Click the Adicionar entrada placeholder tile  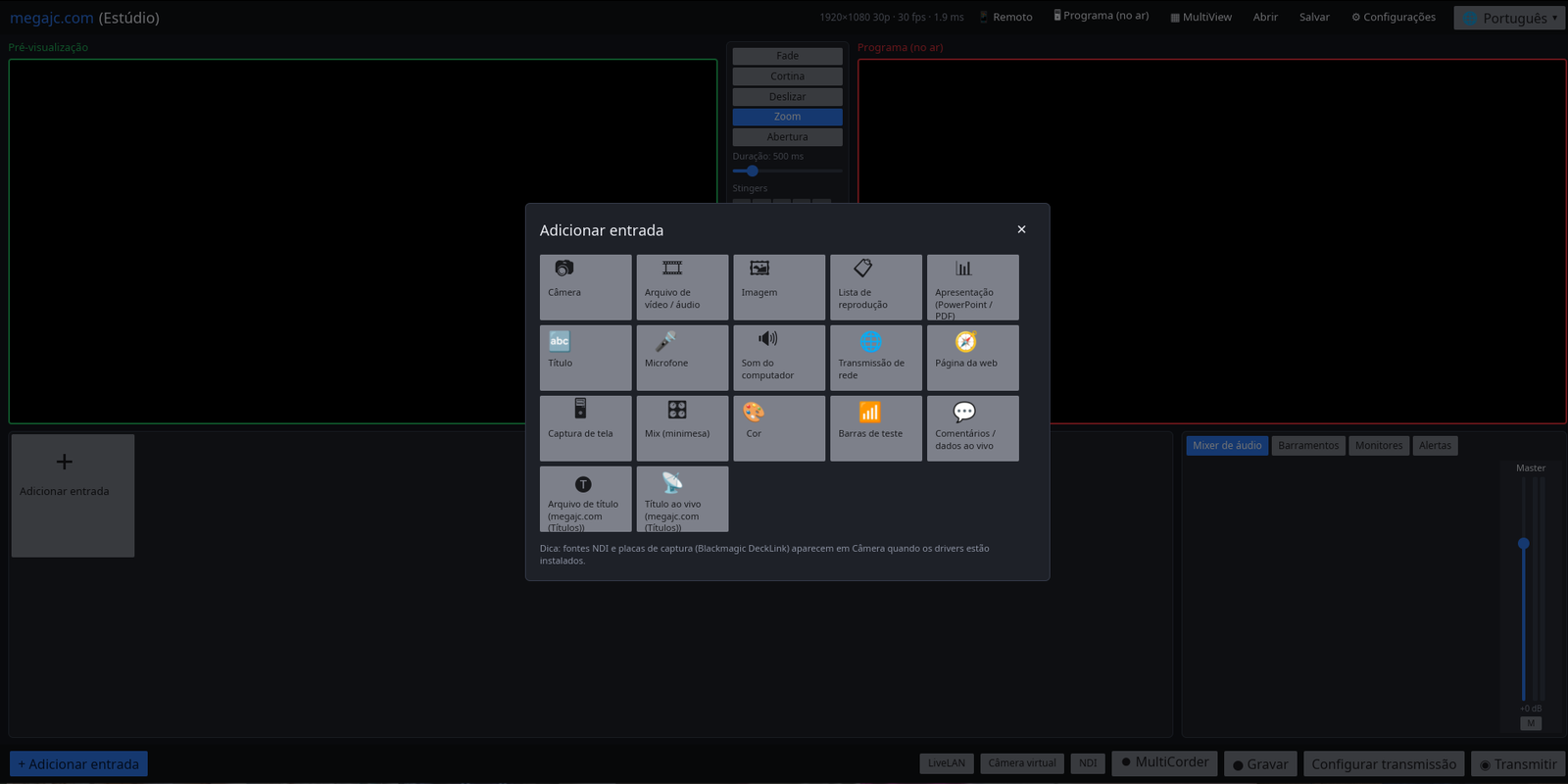point(73,496)
